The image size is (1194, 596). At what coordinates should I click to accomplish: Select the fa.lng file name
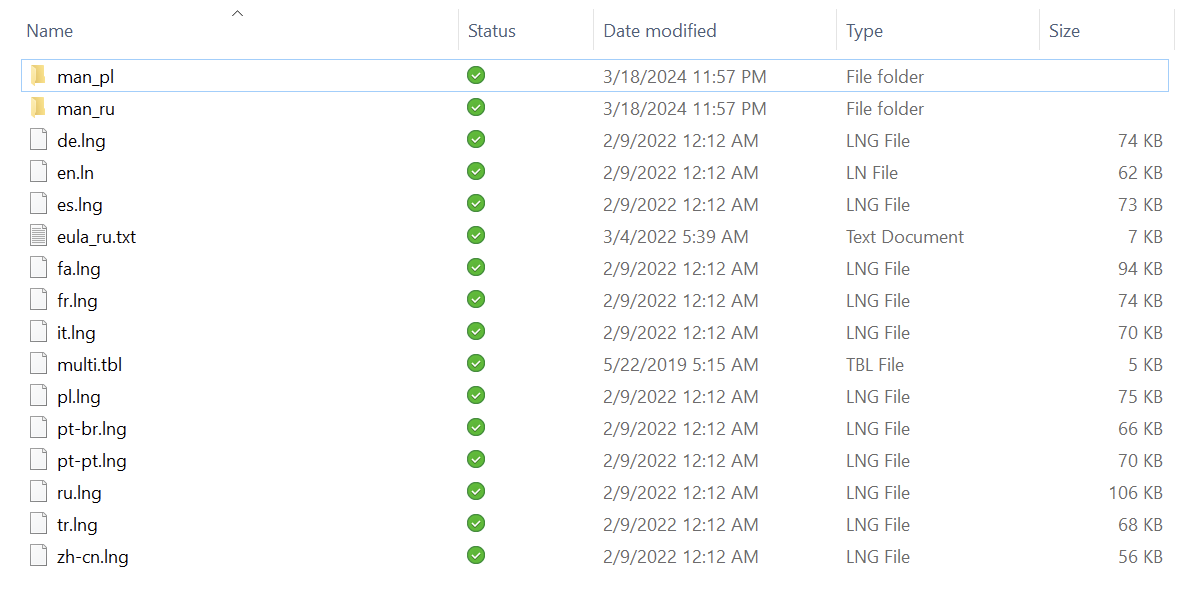tap(79, 268)
